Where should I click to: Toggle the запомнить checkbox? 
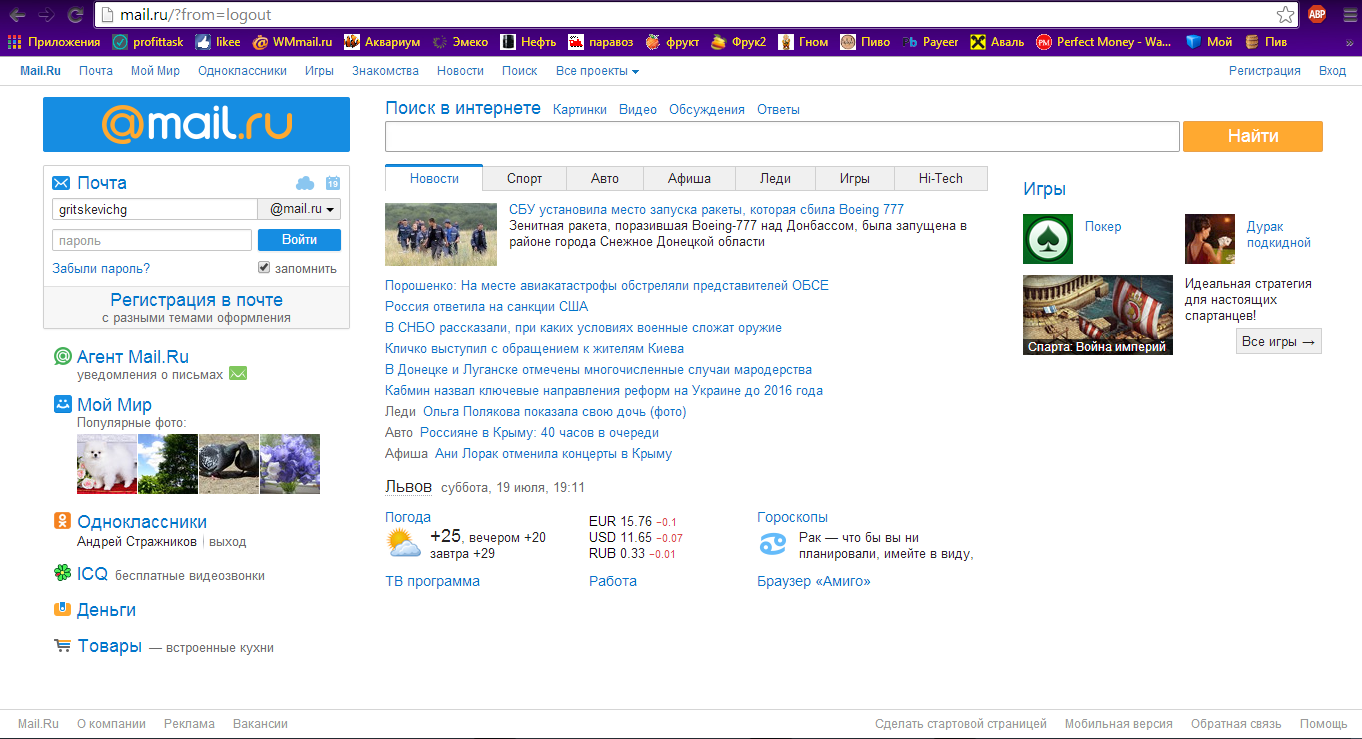point(264,267)
